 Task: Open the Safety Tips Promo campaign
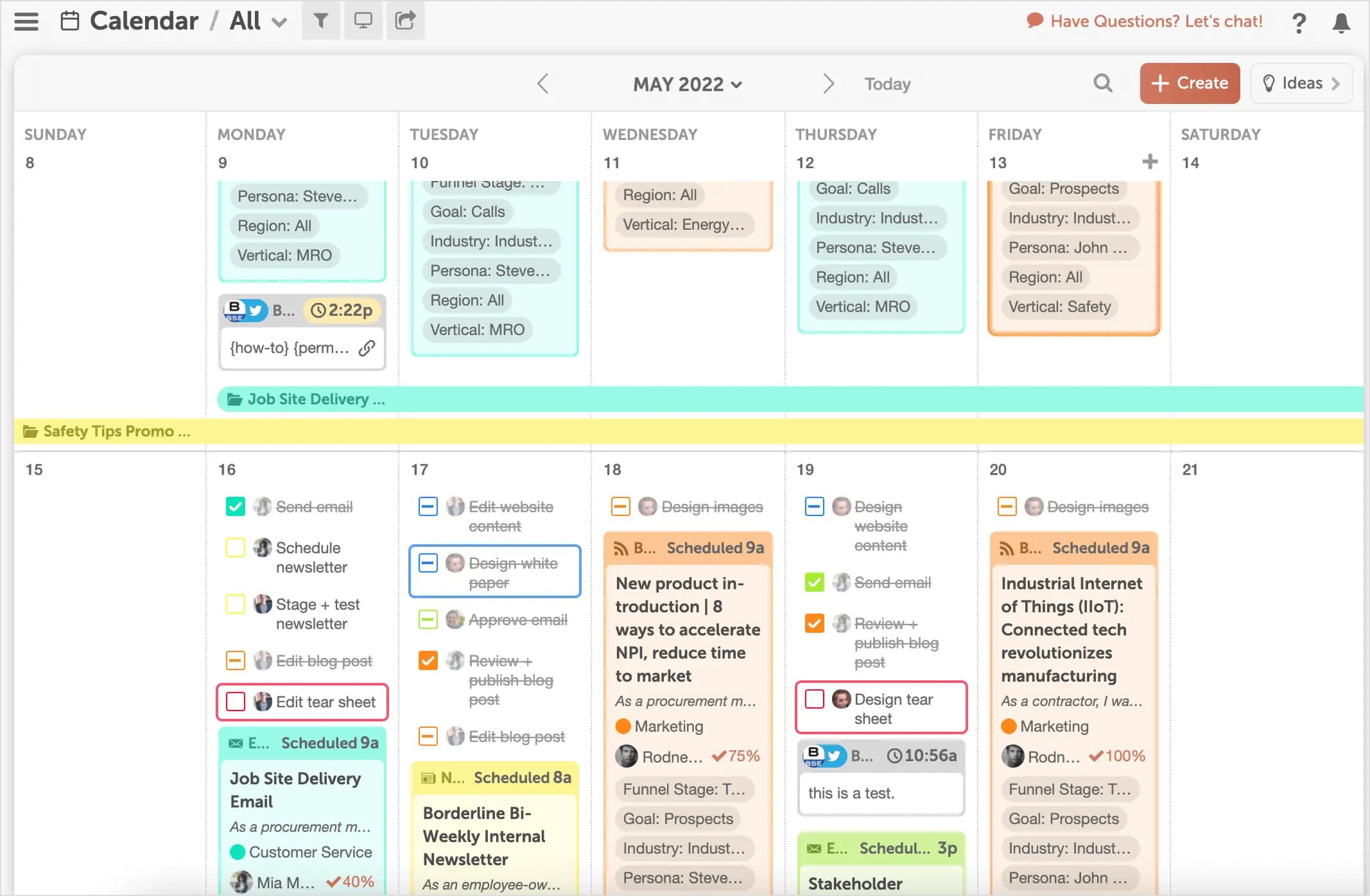116,431
